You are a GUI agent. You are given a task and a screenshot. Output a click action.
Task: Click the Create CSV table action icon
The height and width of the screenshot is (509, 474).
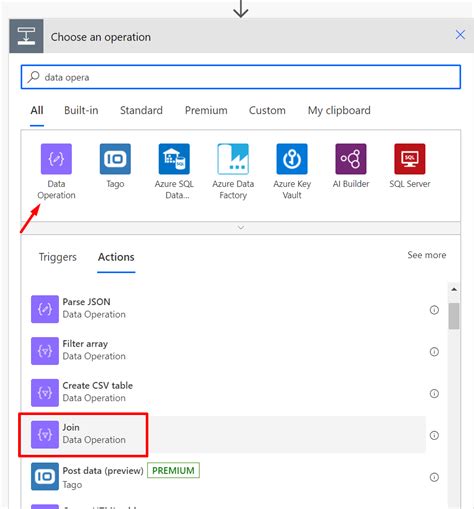45,393
